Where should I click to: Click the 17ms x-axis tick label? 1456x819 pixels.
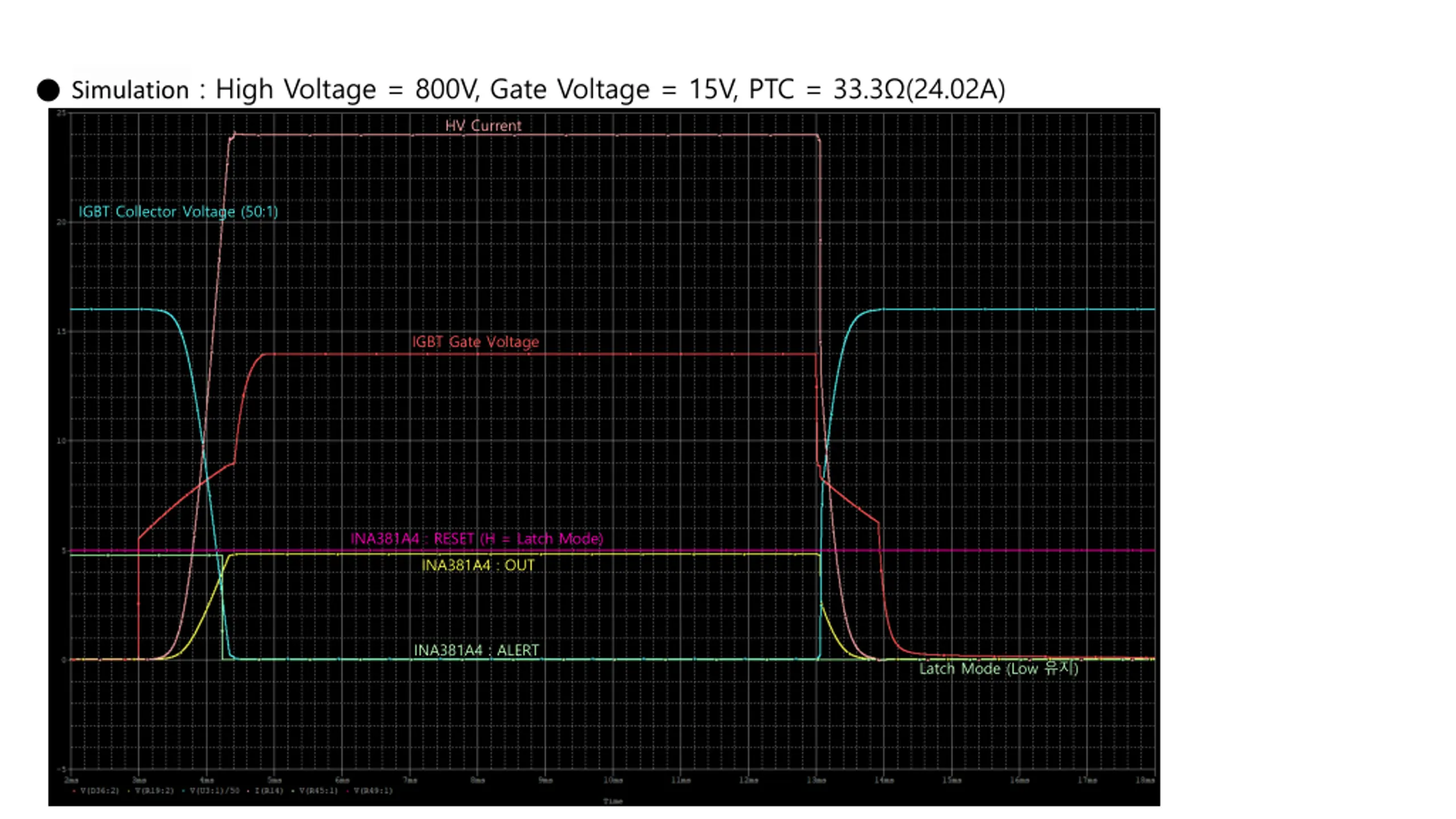[1087, 780]
